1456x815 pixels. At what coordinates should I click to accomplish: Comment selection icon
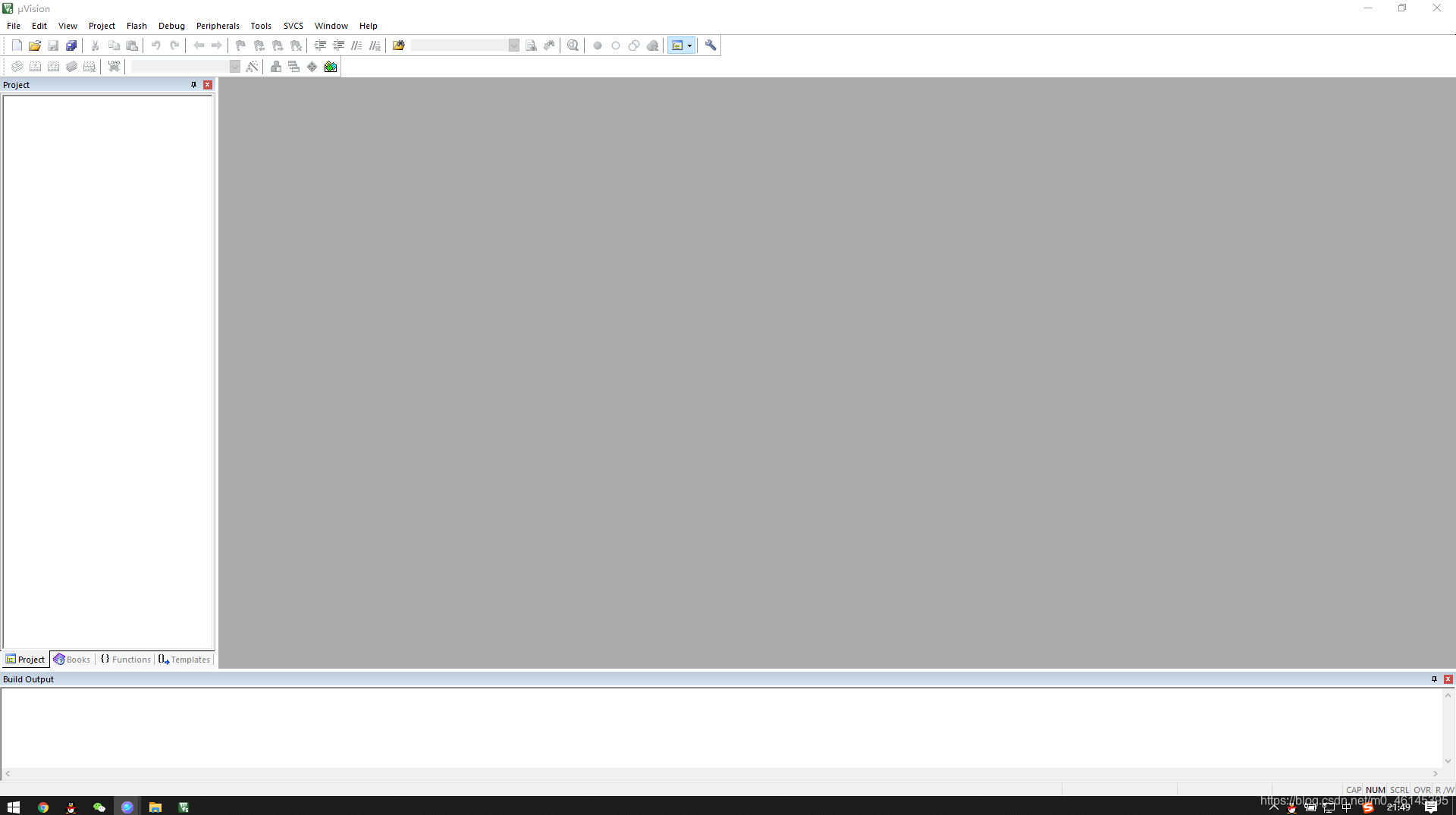coord(356,45)
